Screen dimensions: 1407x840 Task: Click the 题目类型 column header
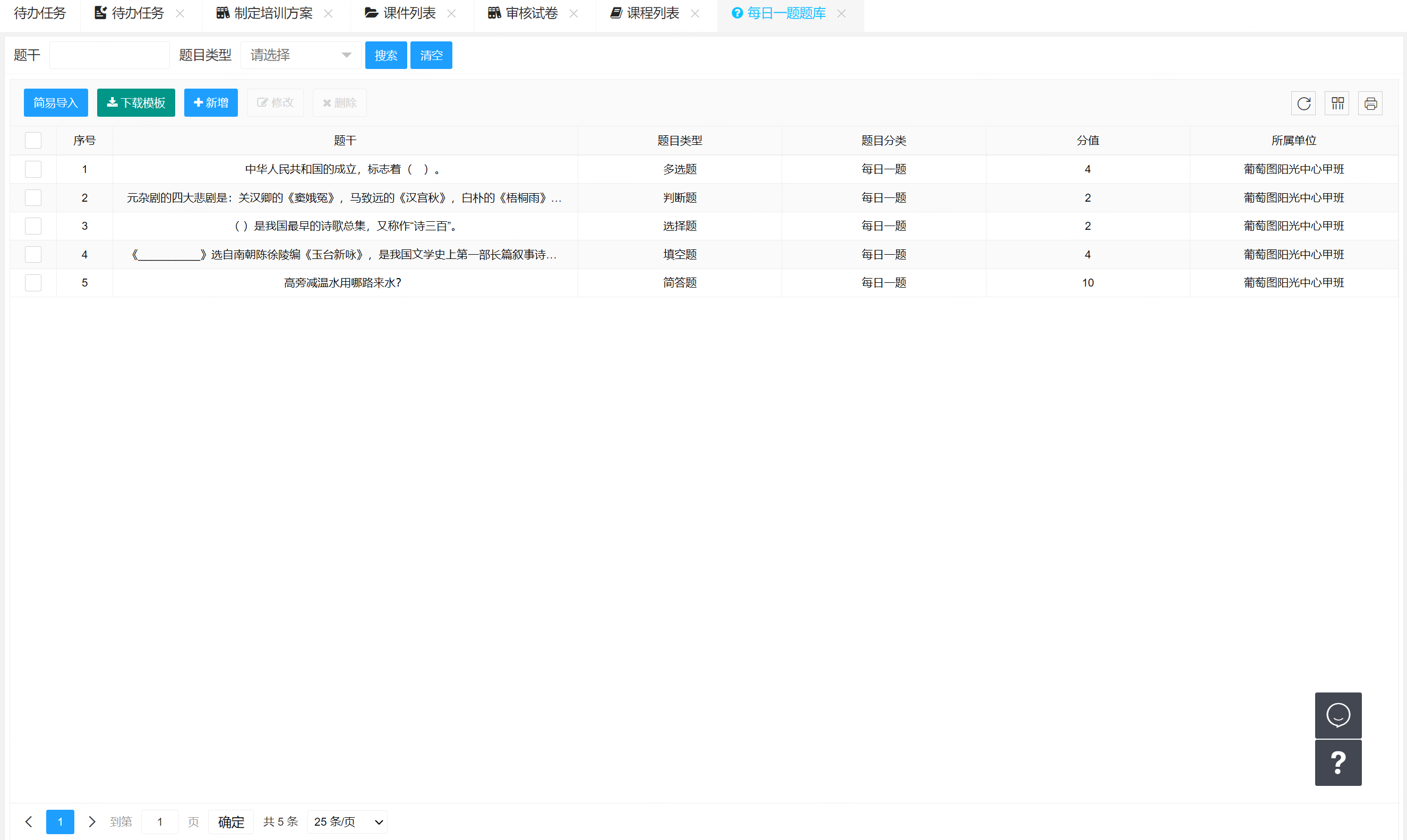click(x=680, y=141)
